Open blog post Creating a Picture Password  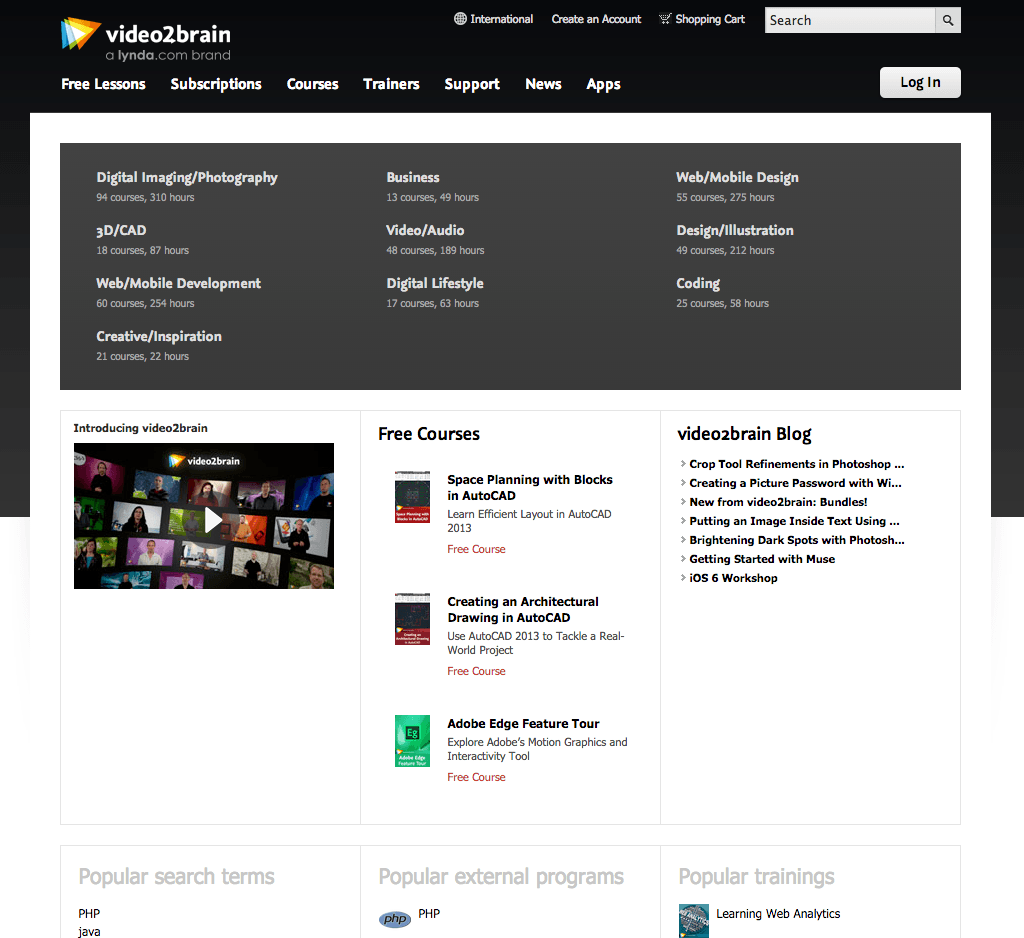[x=795, y=483]
